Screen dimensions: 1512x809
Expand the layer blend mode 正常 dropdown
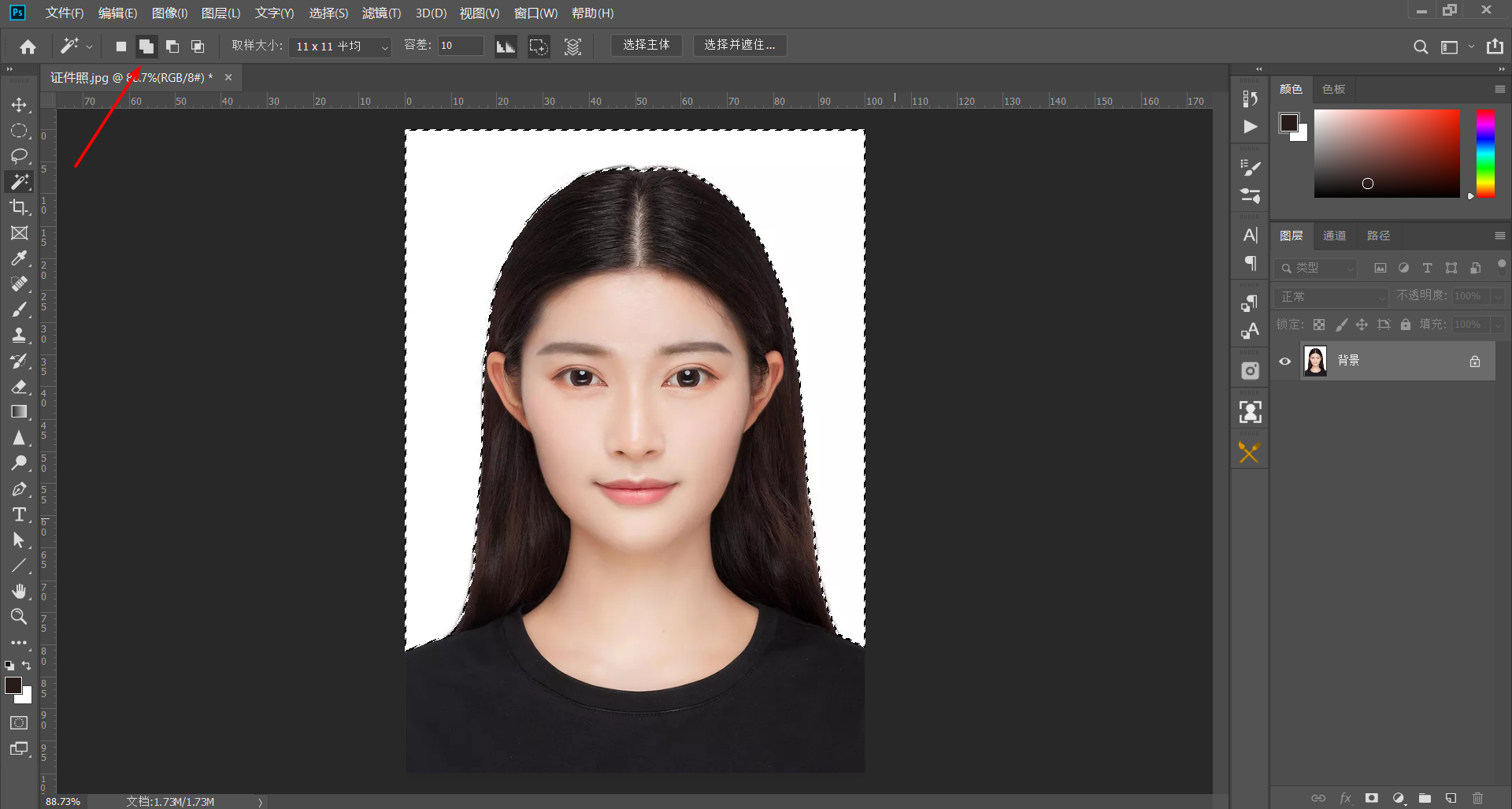1331,297
